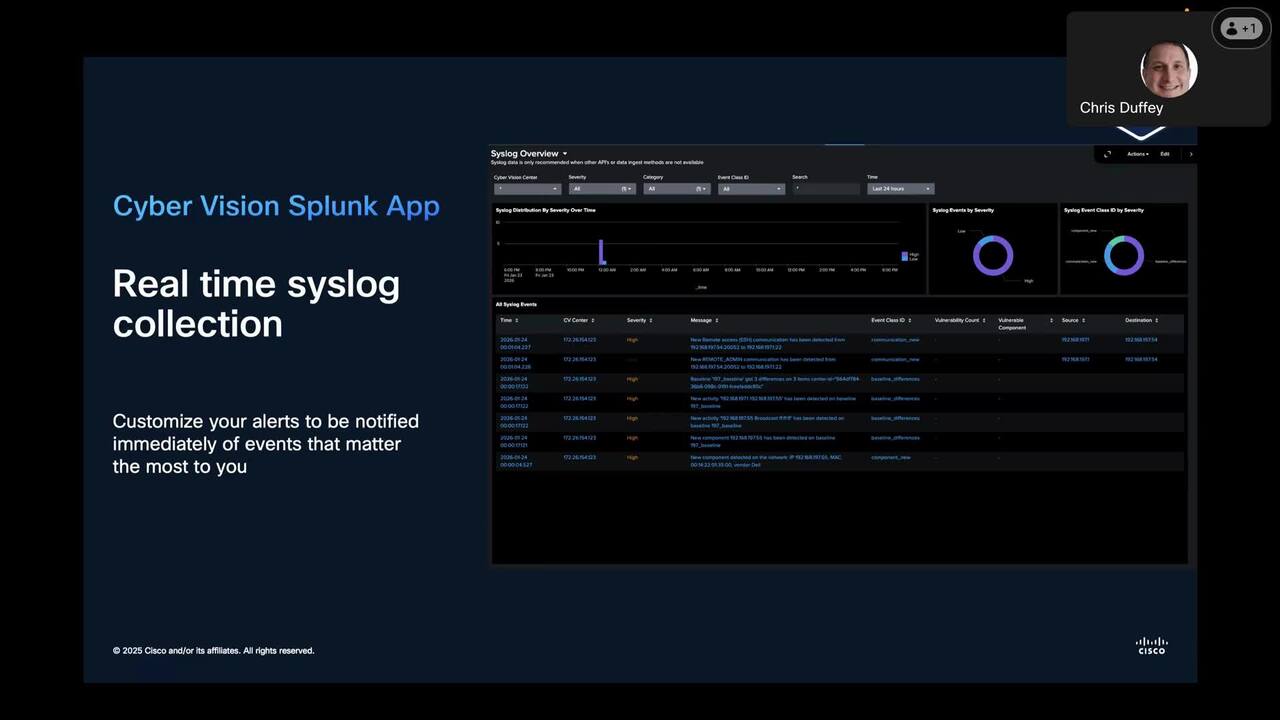Click the fullscreen icon beside Actions
The image size is (1280, 720).
1107,154
